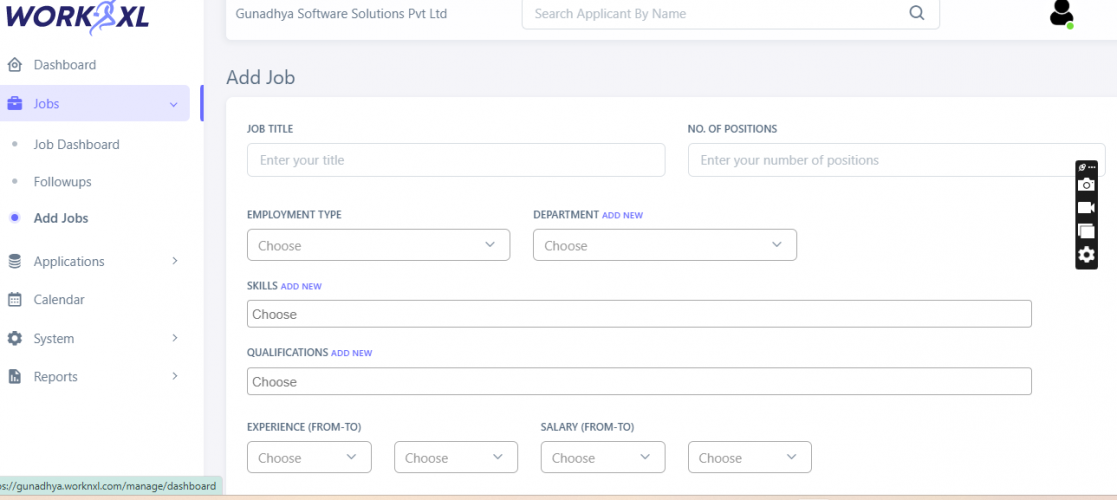The image size is (1117, 500).
Task: Open Applications menu item
Action: coord(69,261)
